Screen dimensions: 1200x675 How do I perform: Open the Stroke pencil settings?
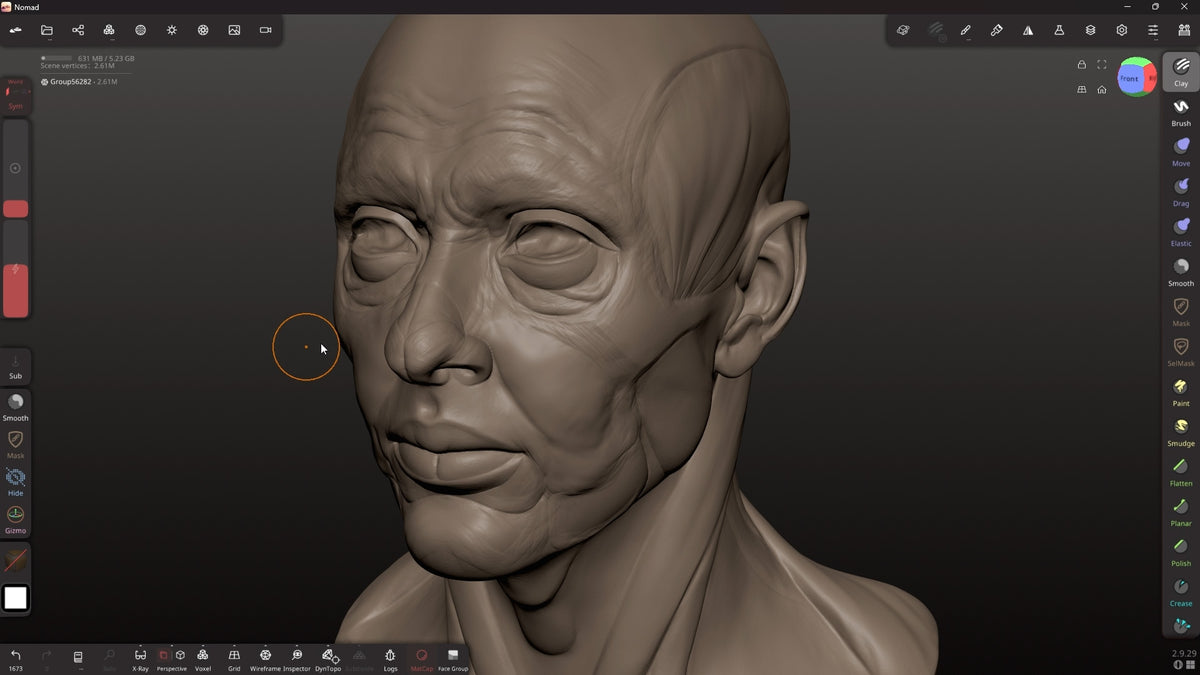point(966,30)
